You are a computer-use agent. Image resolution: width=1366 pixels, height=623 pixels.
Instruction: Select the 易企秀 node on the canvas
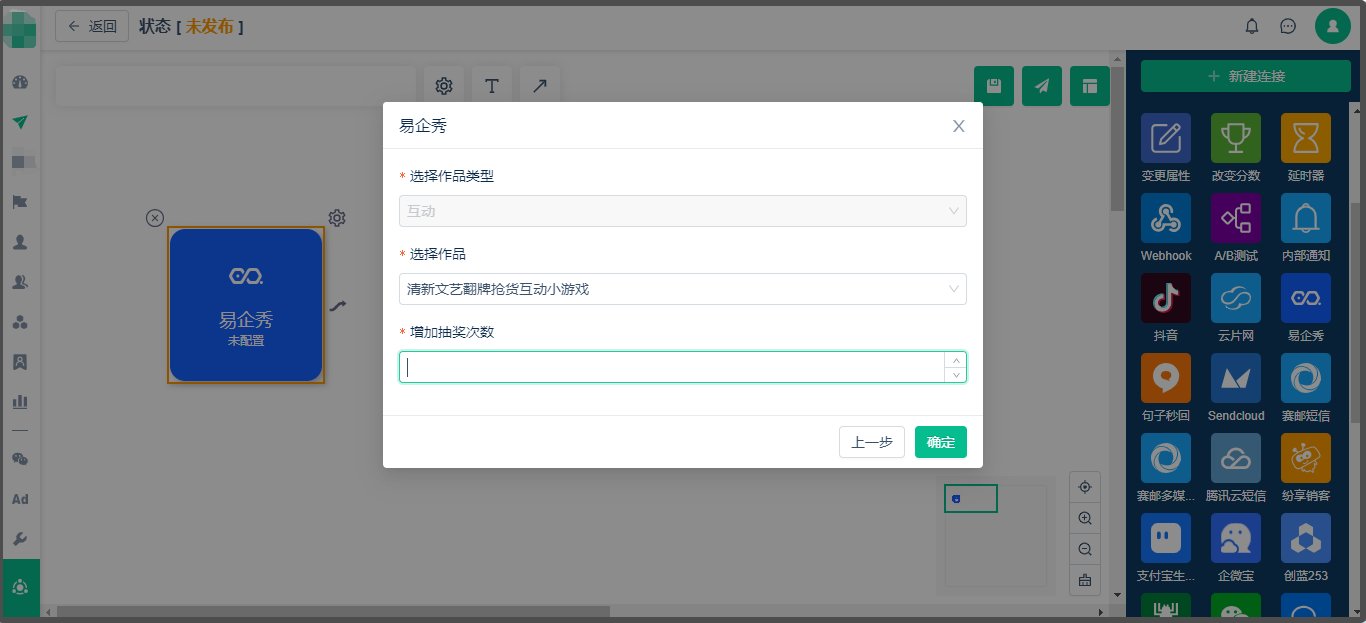pos(246,305)
